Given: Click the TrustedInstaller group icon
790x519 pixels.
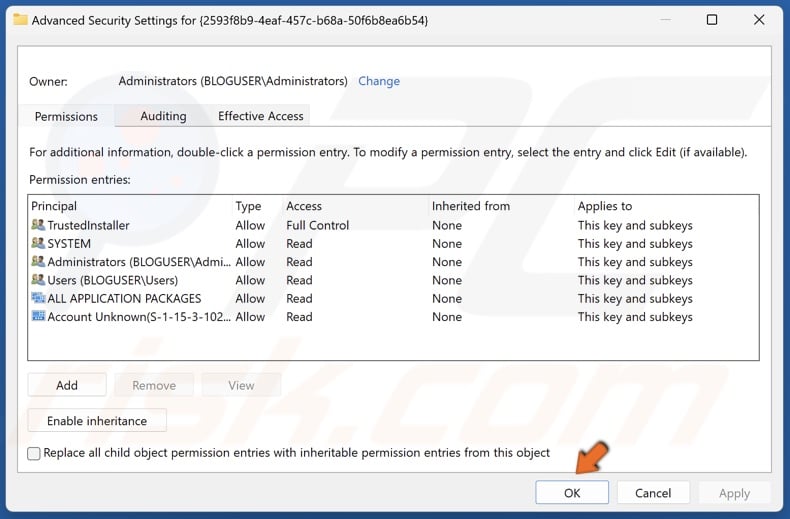Looking at the screenshot, I should tap(38, 225).
